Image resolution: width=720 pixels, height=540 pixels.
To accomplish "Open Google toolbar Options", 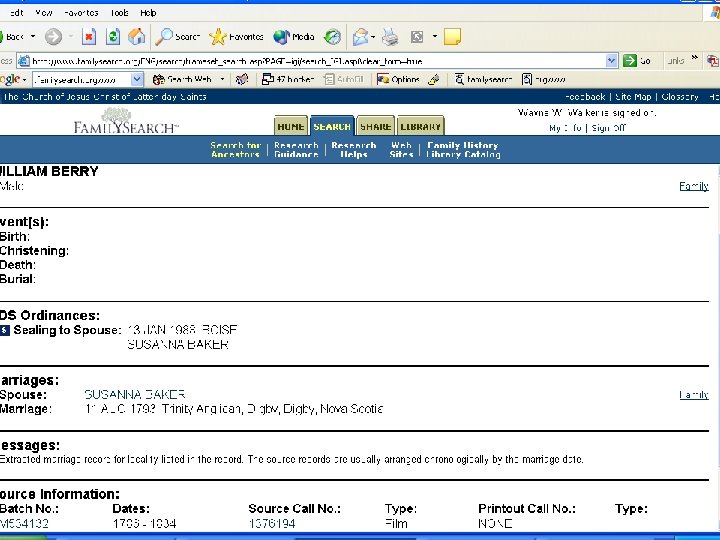I will (398, 79).
